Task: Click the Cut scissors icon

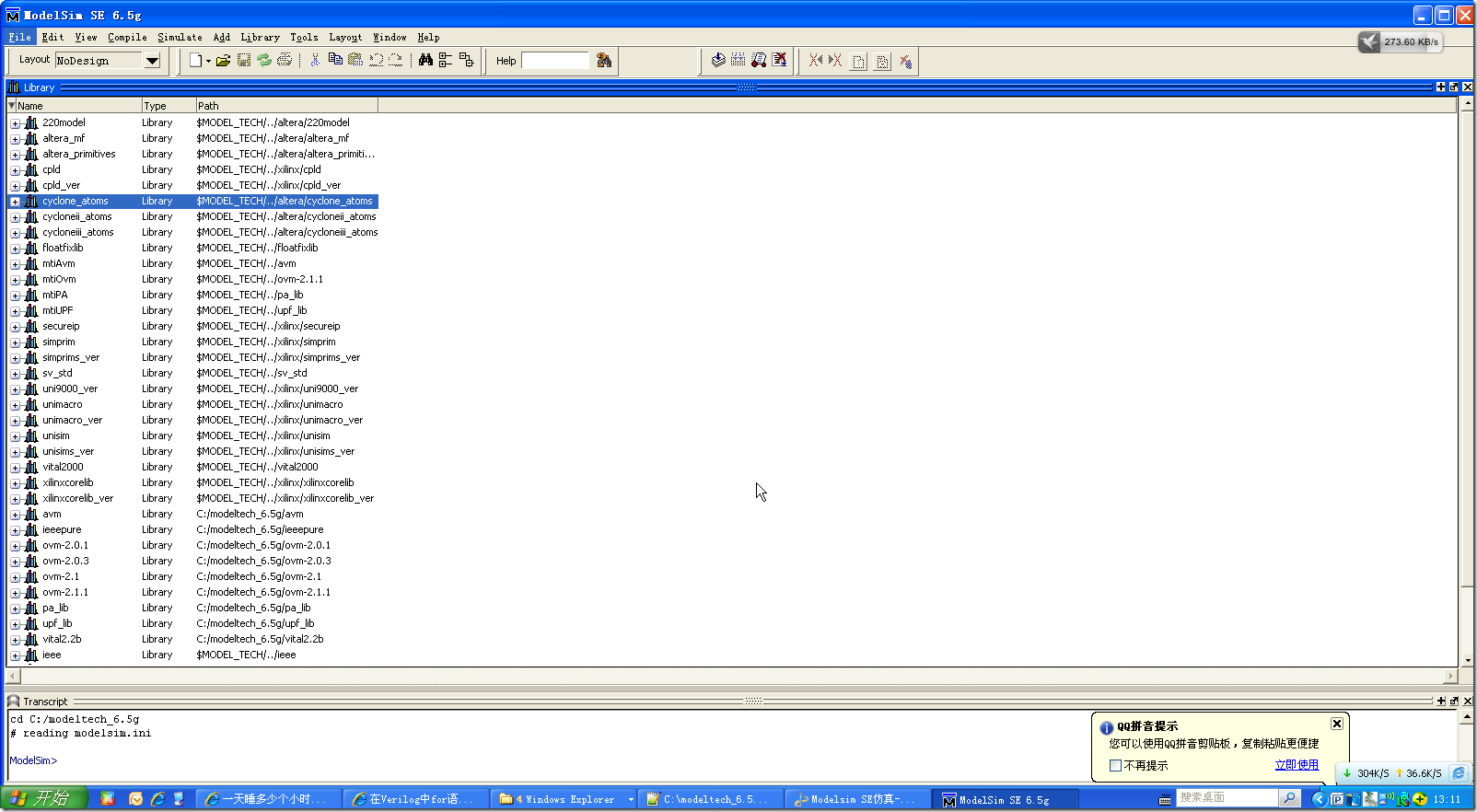Action: (x=315, y=61)
